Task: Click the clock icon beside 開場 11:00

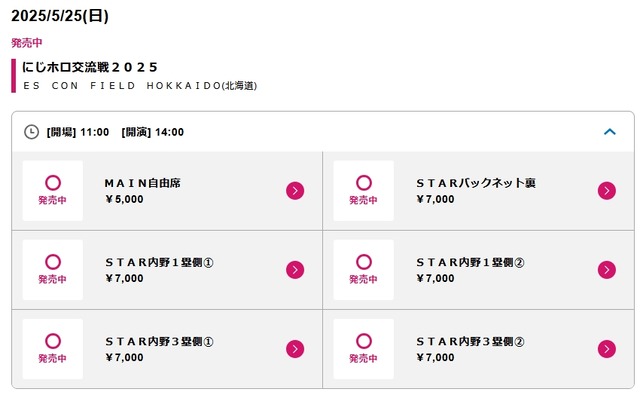Action: [31, 132]
